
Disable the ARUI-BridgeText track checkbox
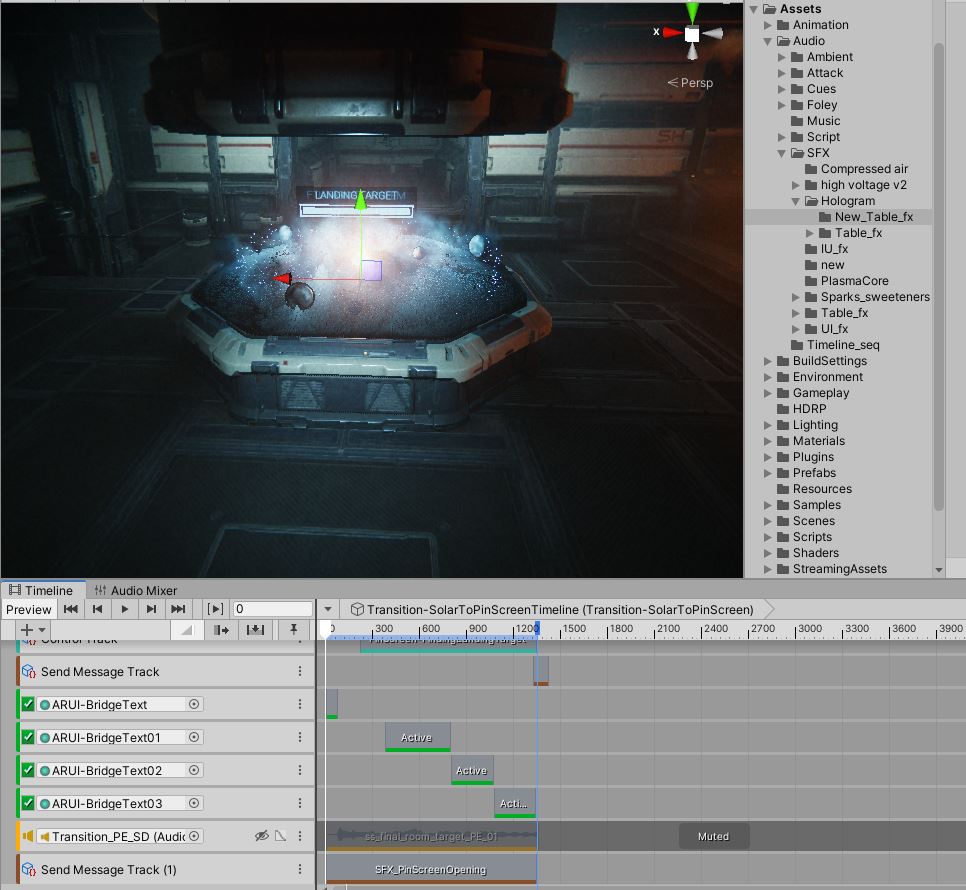pyautogui.click(x=26, y=703)
